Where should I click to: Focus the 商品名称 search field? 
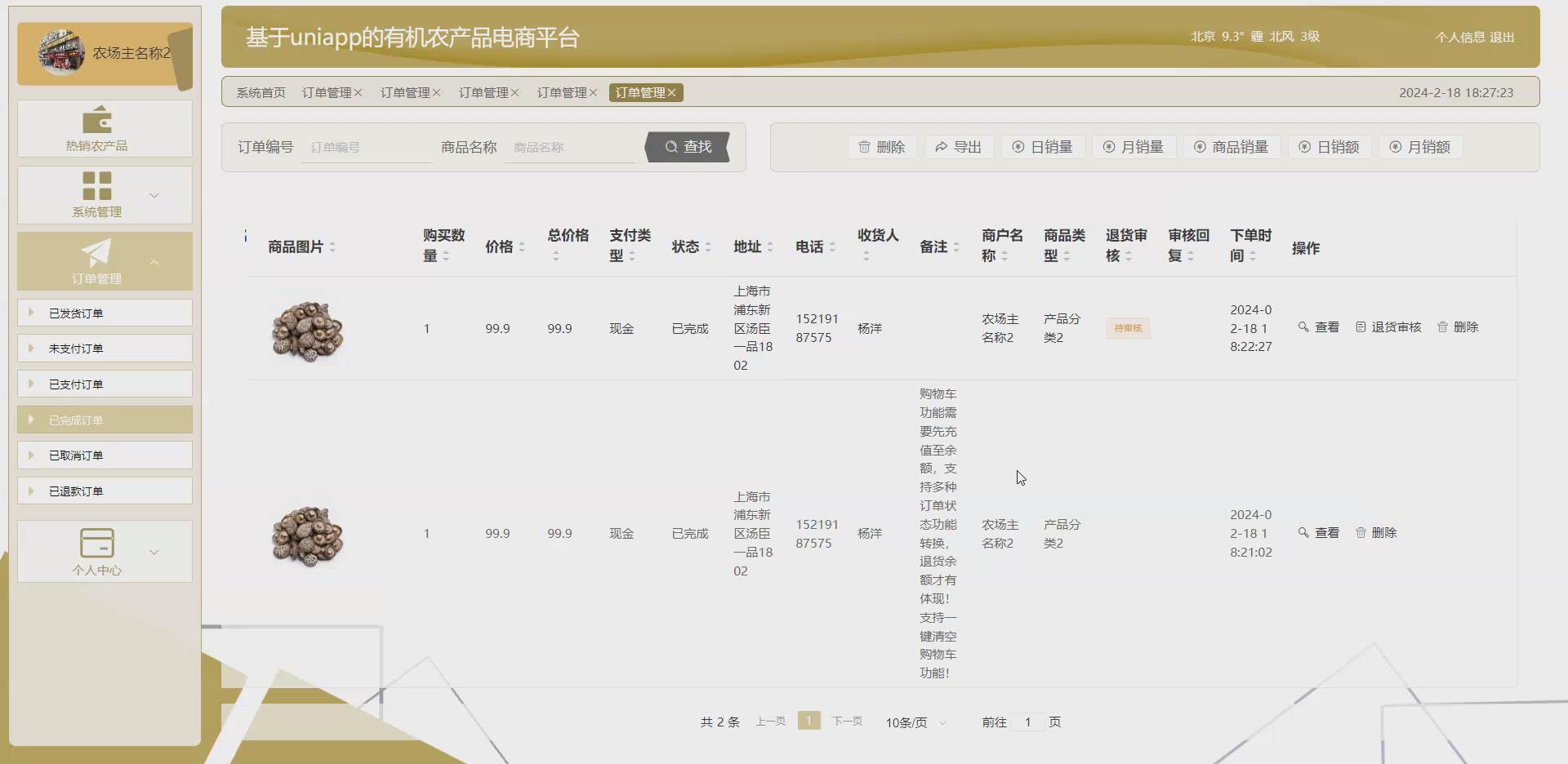pos(570,148)
